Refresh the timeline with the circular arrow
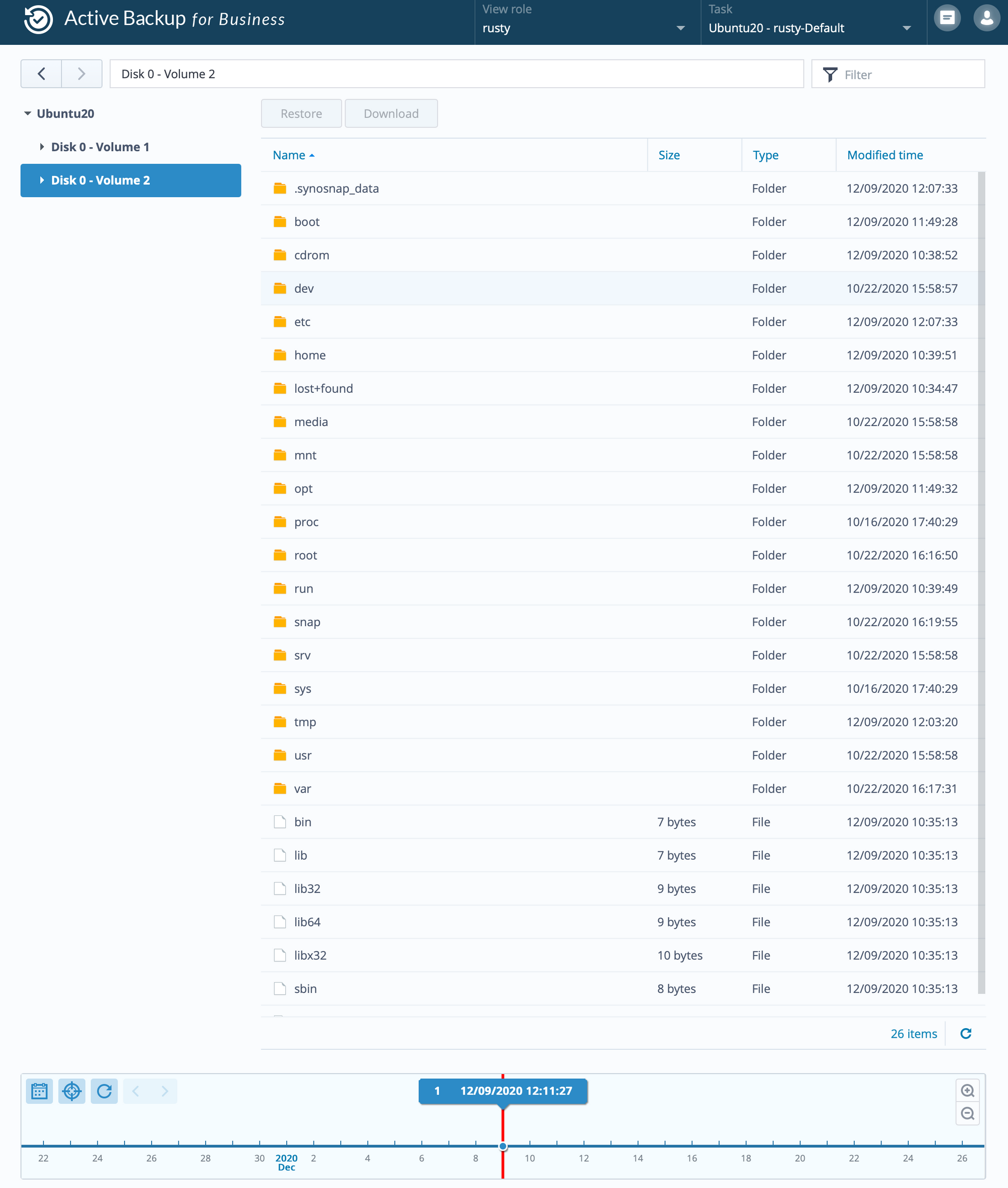Screen dimensions: 1008x1188 pos(104,1091)
